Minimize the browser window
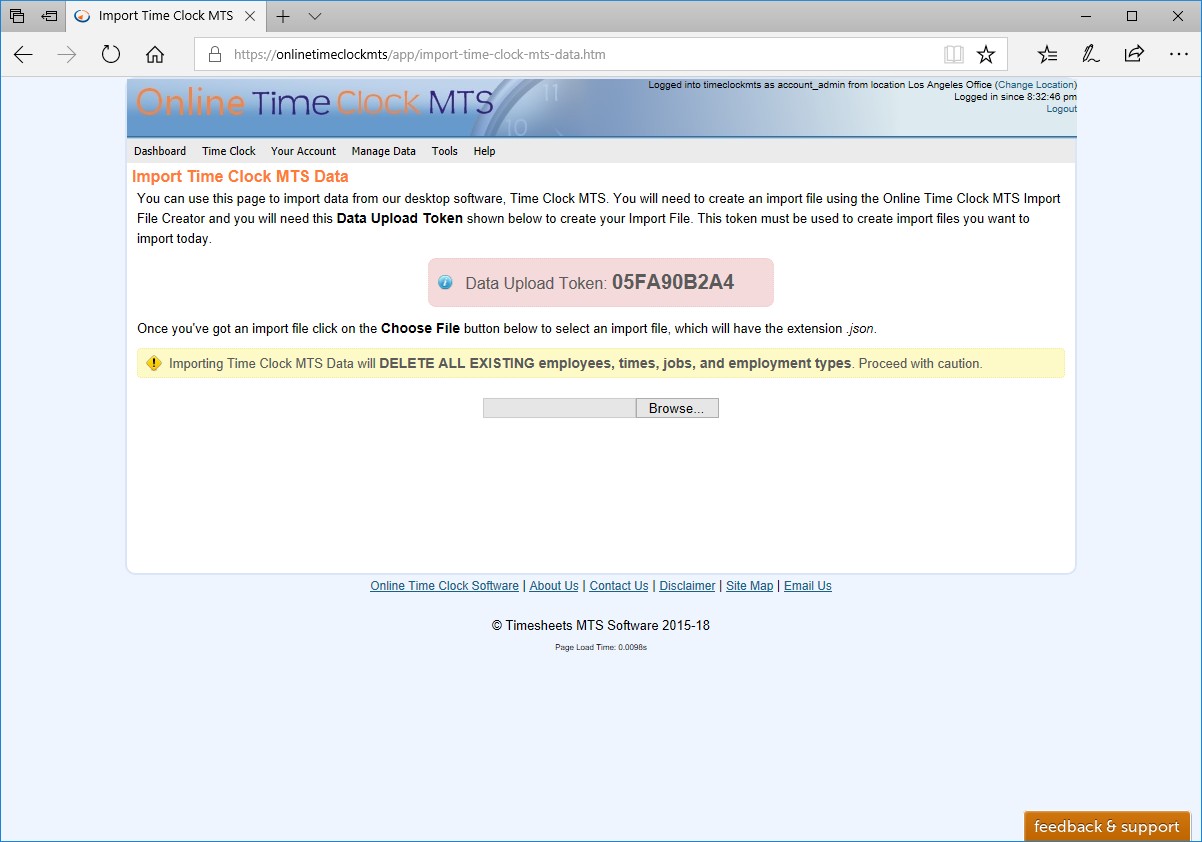This screenshot has height=842, width=1202. [x=1086, y=16]
